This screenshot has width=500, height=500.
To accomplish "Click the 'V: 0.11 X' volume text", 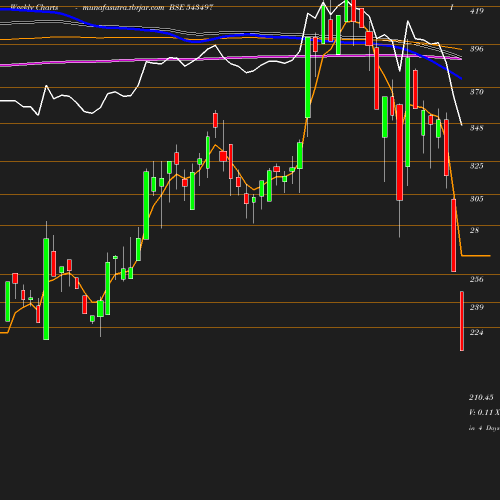I will 484,413.
